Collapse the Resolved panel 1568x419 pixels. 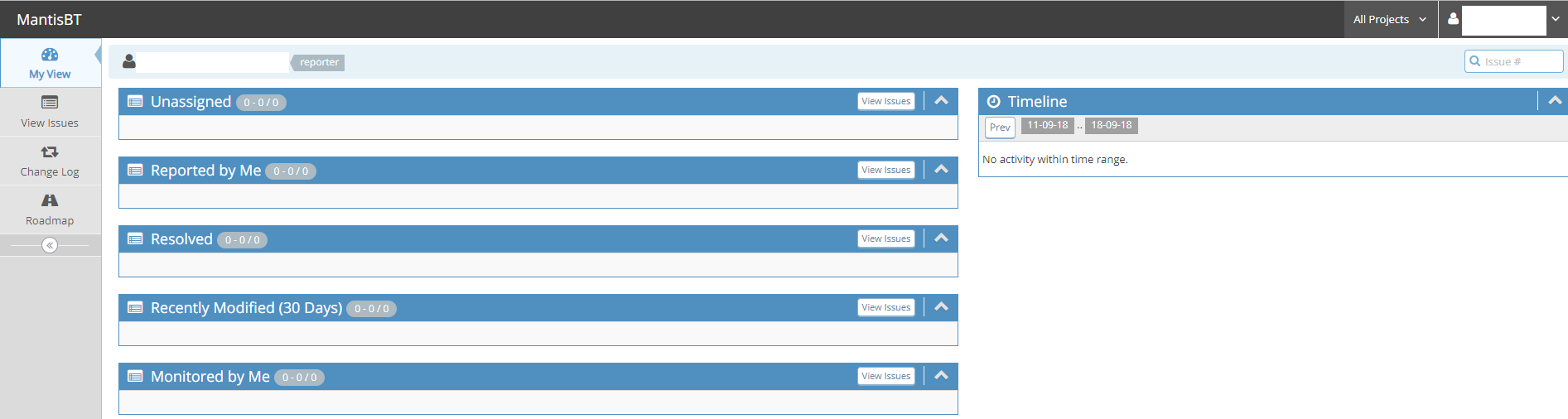pos(941,238)
